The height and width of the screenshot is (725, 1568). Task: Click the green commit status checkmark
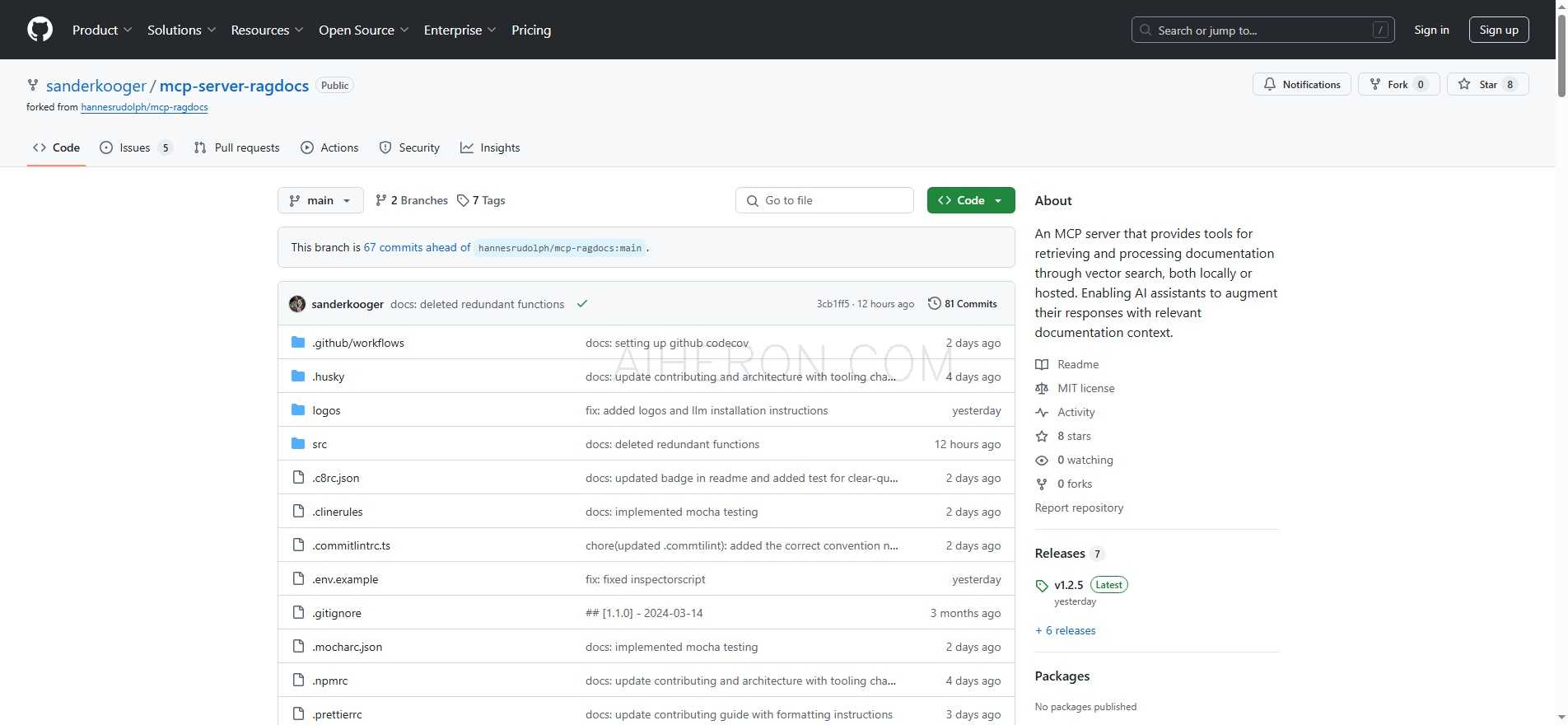[582, 304]
